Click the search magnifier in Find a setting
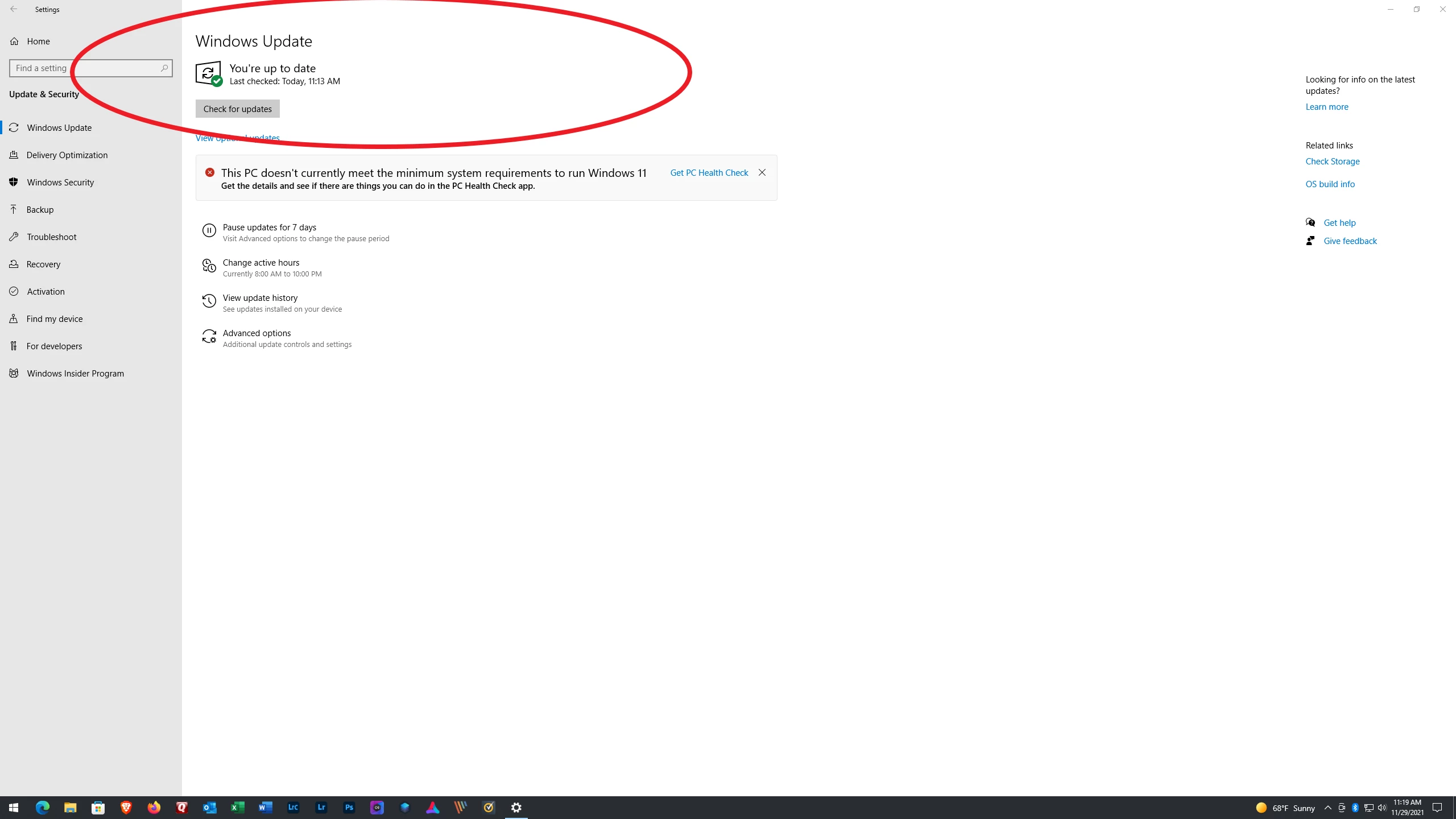Image resolution: width=1456 pixels, height=819 pixels. pos(164,68)
